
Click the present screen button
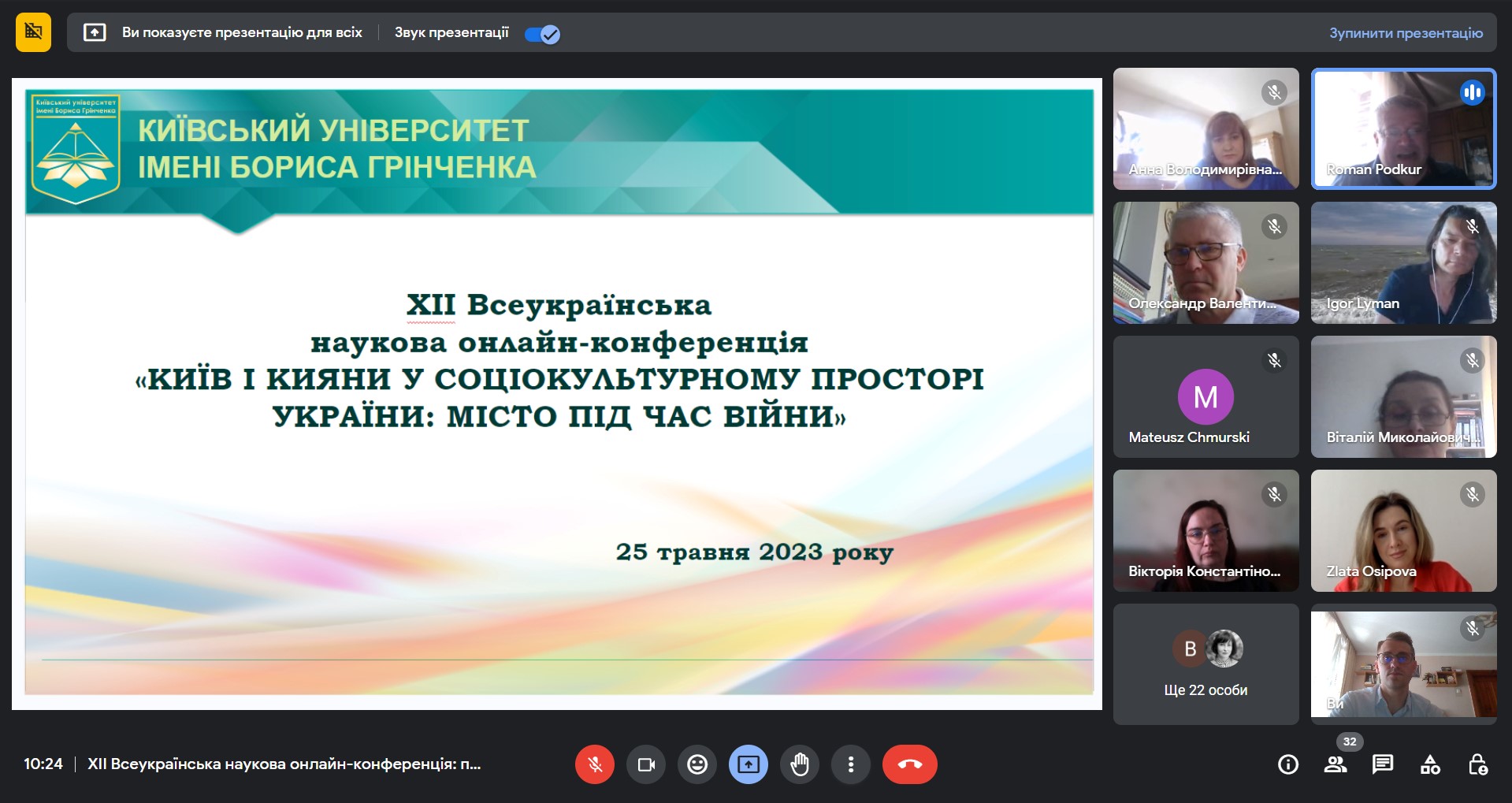[x=749, y=764]
